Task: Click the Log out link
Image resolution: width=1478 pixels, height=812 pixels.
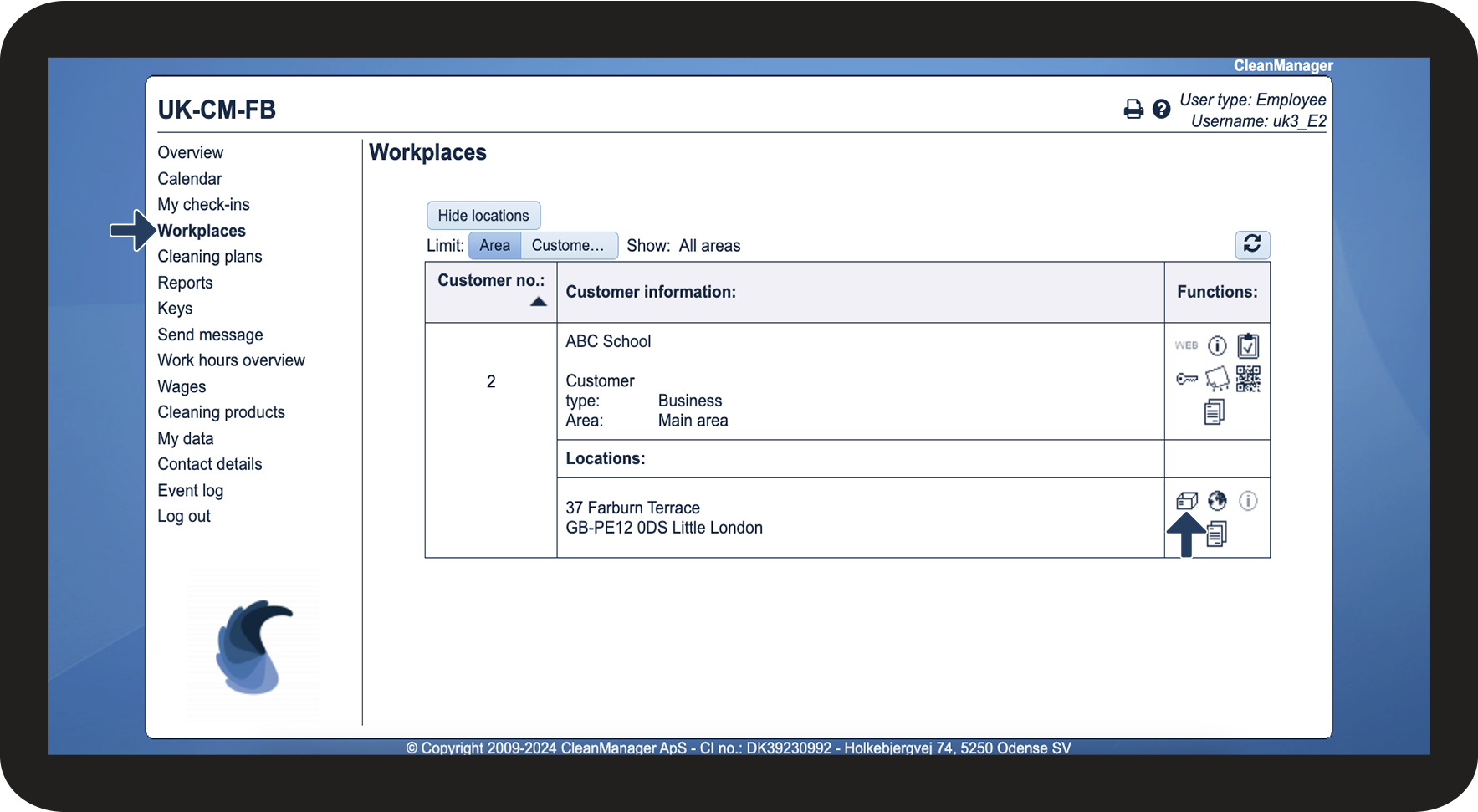Action: (x=184, y=517)
